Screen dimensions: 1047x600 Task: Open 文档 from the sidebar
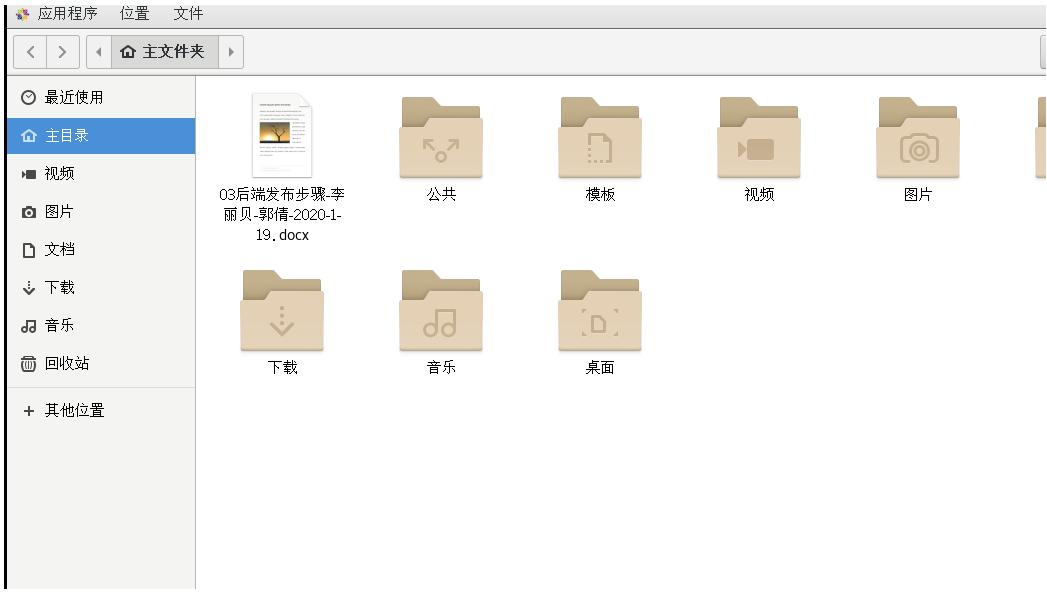pos(101,250)
